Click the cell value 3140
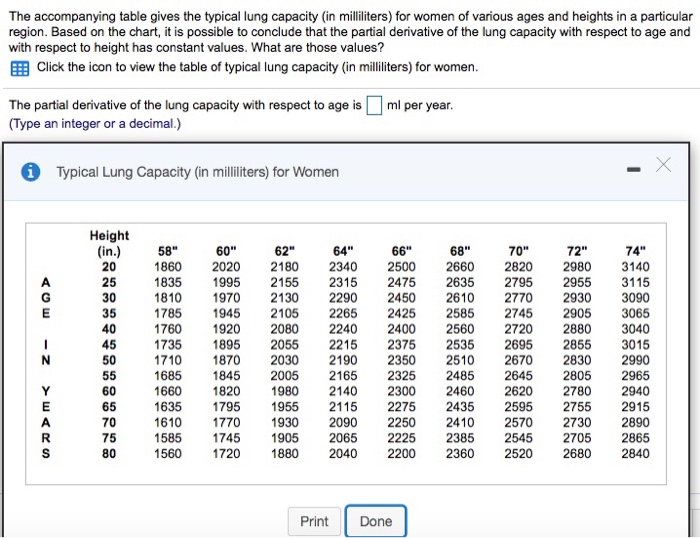This screenshot has width=700, height=538. coord(635,267)
